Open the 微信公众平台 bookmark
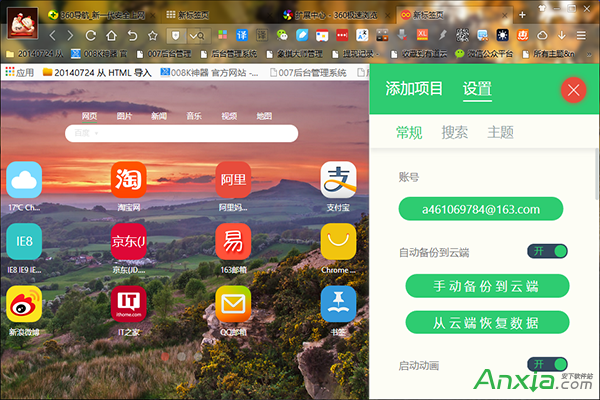600x400 pixels. [x=484, y=54]
